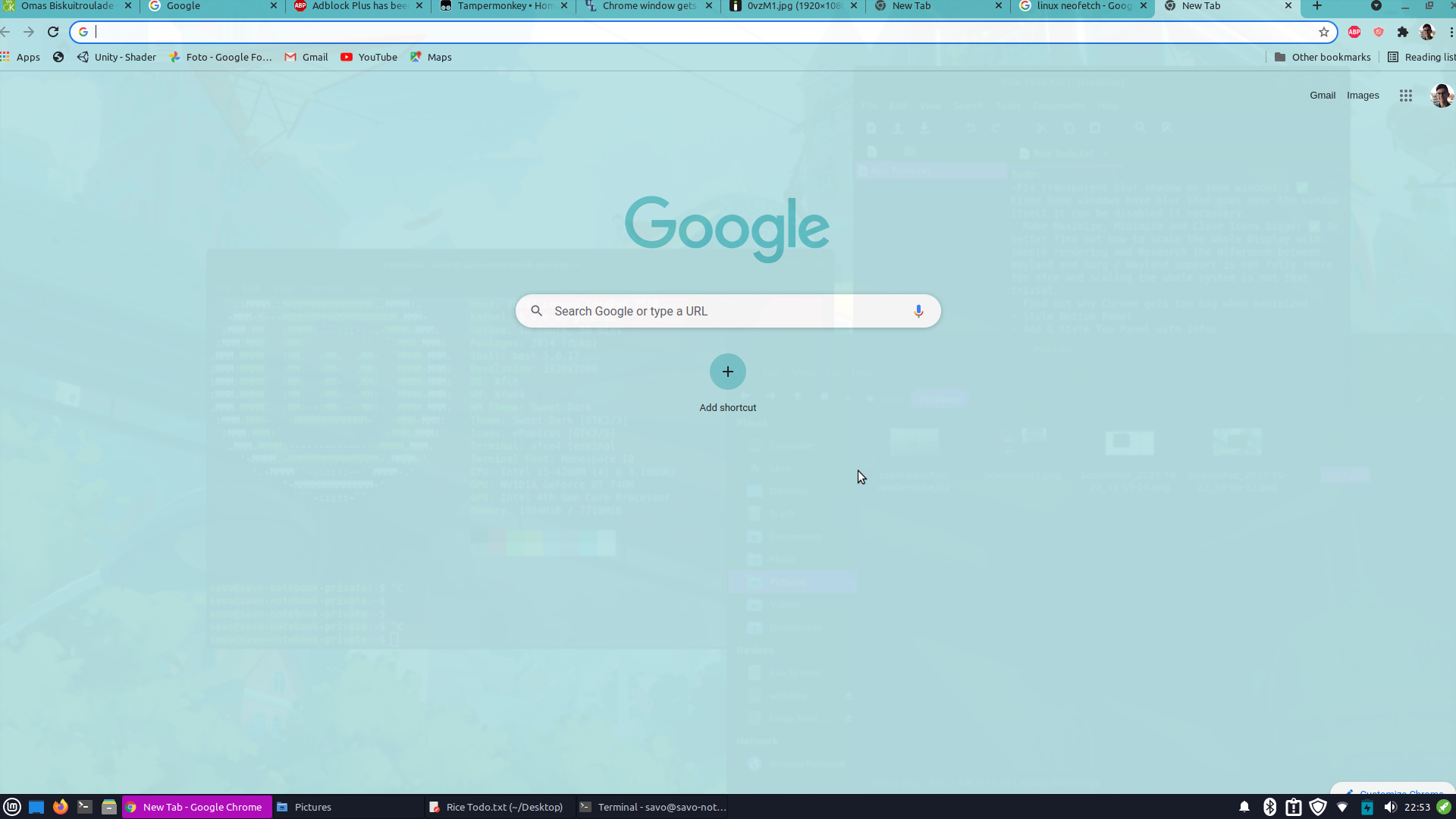This screenshot has width=1456, height=819.
Task: Open Gmail link on Google page
Action: pos(1323,96)
